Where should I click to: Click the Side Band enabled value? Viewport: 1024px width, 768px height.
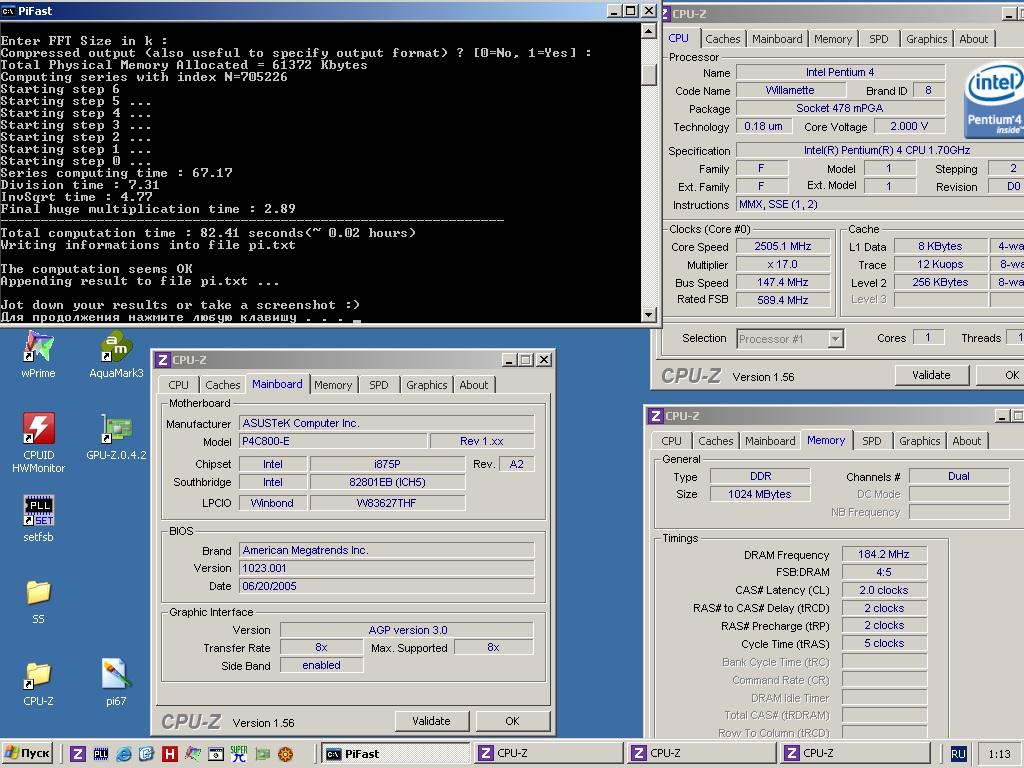click(x=321, y=665)
